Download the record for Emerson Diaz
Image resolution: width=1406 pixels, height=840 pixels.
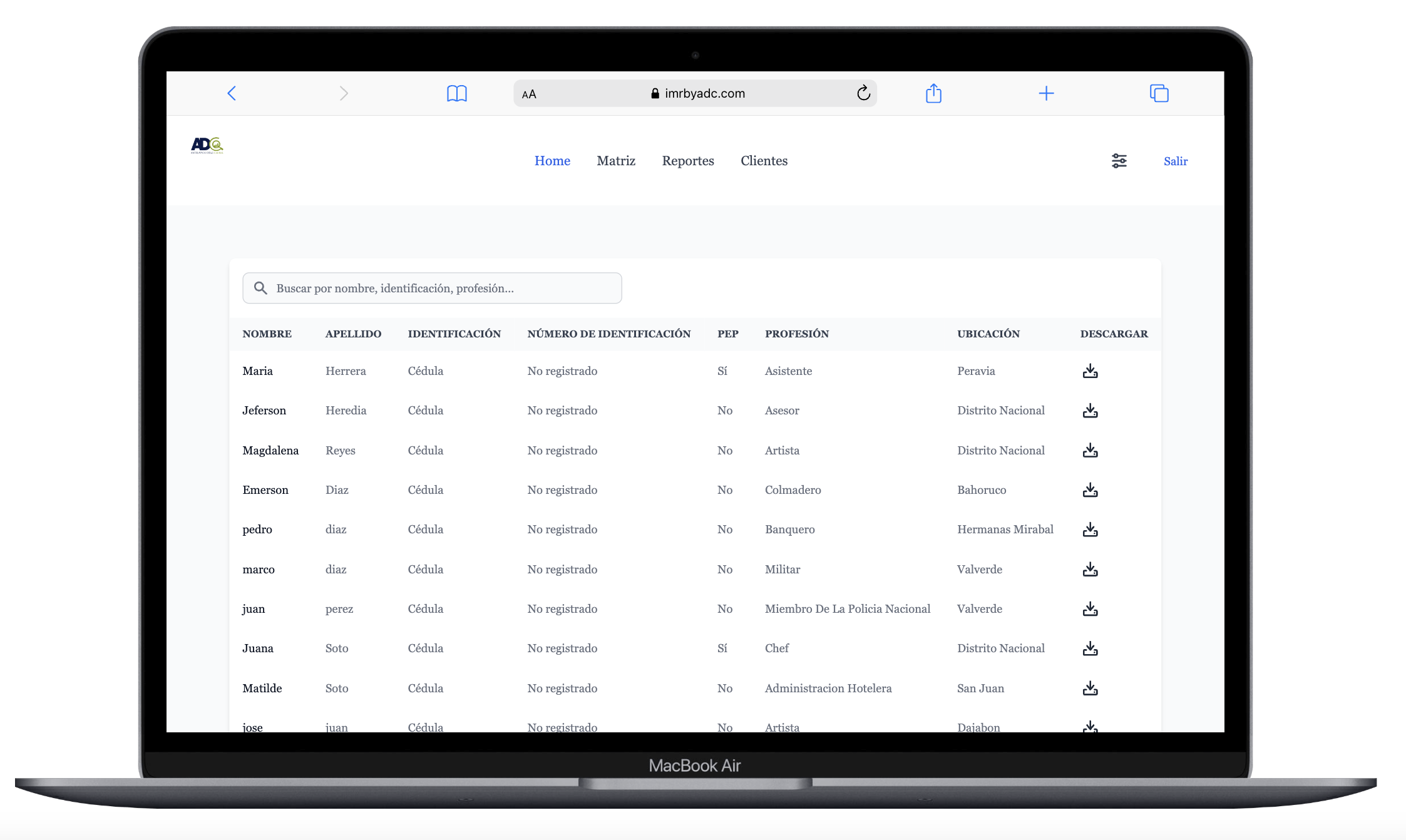pyautogui.click(x=1090, y=490)
